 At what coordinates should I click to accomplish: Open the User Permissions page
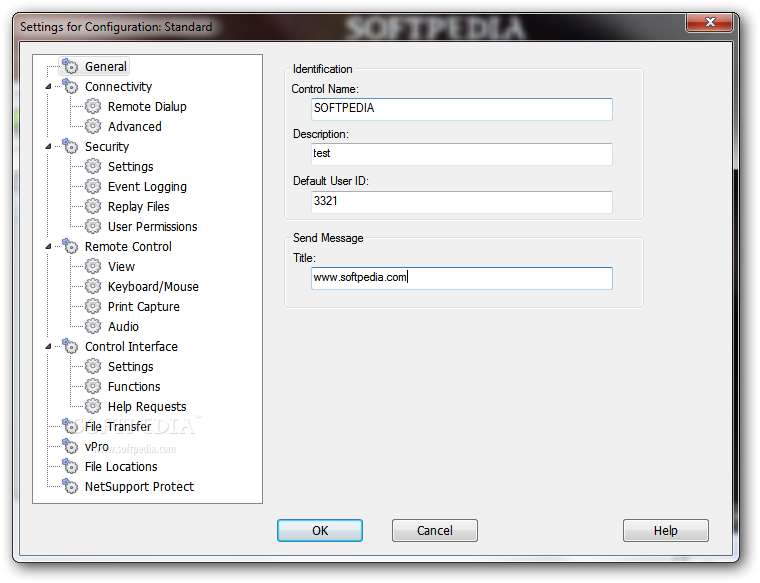click(x=152, y=226)
